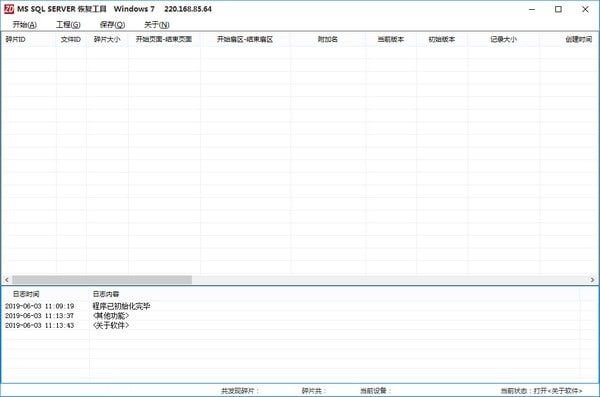The width and height of the screenshot is (600, 397).
Task: Open the 保存(Q) menu
Action: point(112,25)
